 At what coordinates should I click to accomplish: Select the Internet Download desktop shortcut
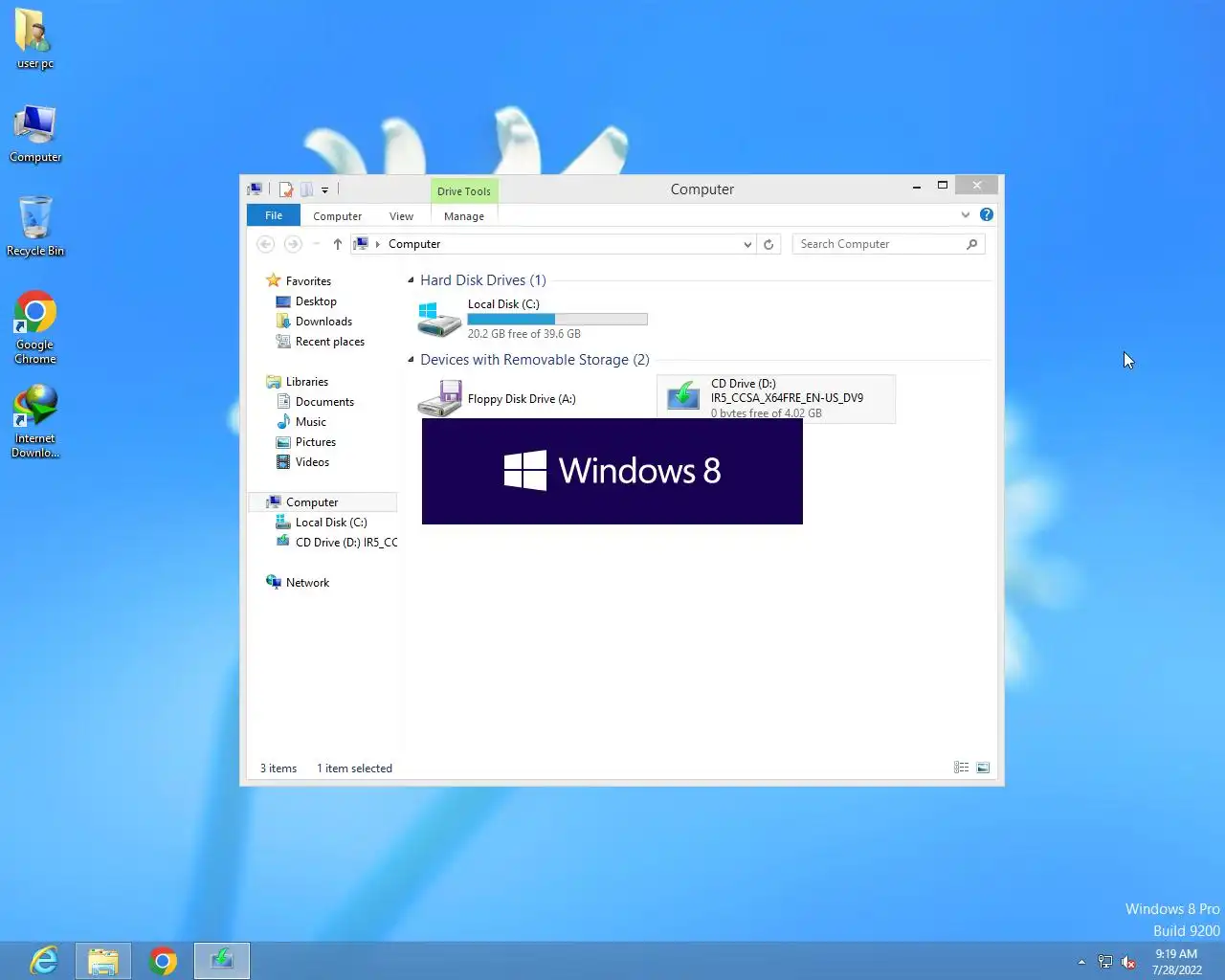(35, 421)
